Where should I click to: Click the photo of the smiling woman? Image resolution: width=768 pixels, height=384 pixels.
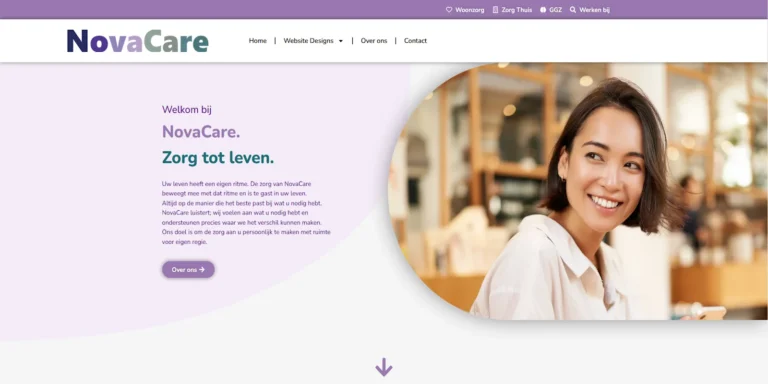pyautogui.click(x=578, y=191)
